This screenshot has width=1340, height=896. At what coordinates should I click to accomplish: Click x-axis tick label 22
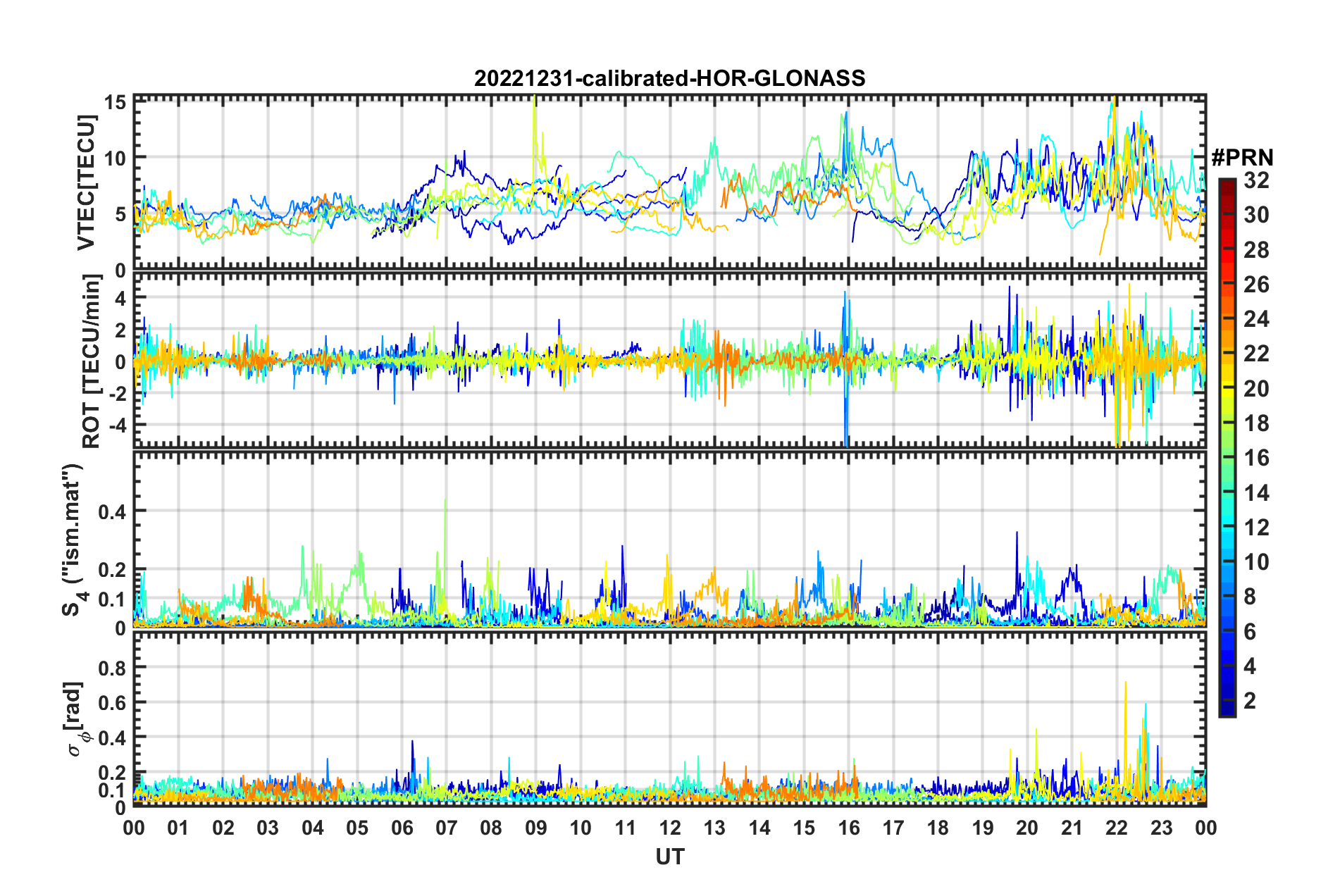click(1117, 828)
